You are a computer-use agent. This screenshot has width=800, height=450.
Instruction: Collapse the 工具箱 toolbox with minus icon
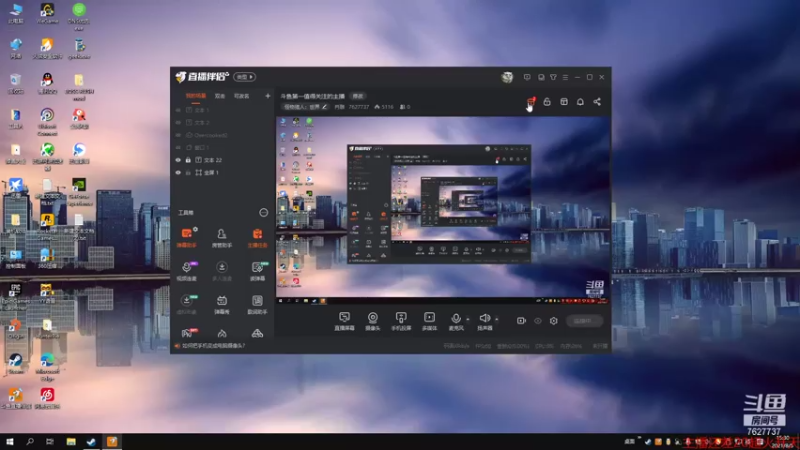[x=263, y=212]
